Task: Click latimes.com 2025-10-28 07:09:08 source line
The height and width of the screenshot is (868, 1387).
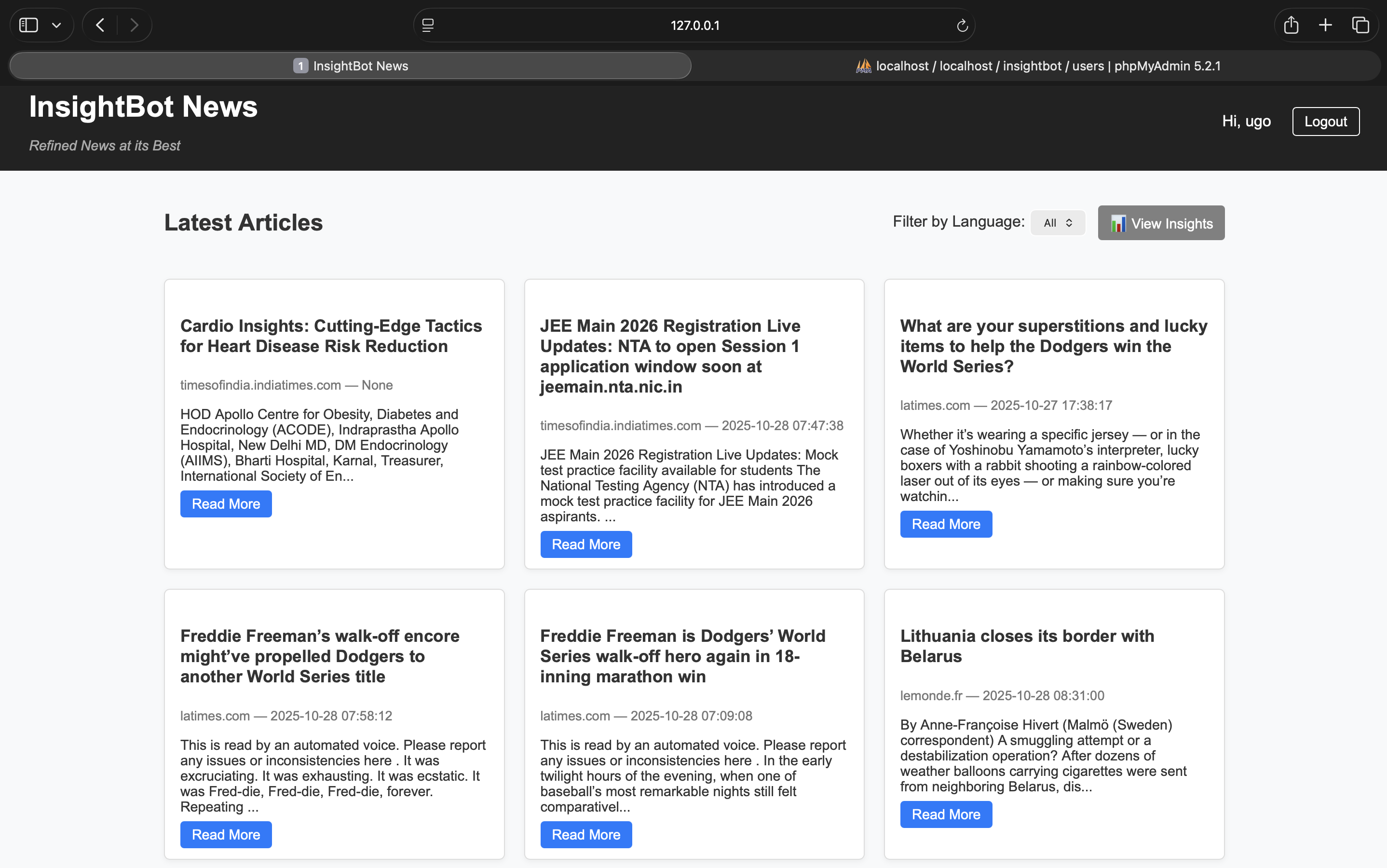Action: 646,716
